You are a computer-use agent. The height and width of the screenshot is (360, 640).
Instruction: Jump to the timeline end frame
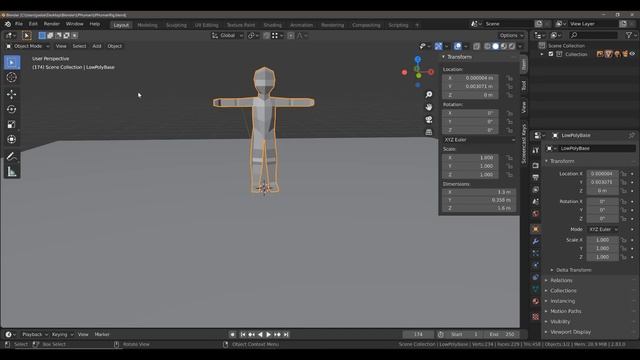(286, 334)
